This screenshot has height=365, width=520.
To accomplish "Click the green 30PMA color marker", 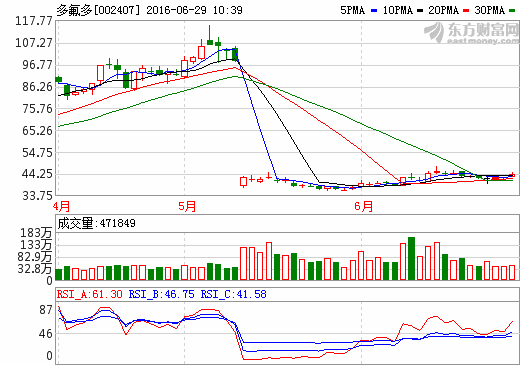I will pyautogui.click(x=512, y=11).
